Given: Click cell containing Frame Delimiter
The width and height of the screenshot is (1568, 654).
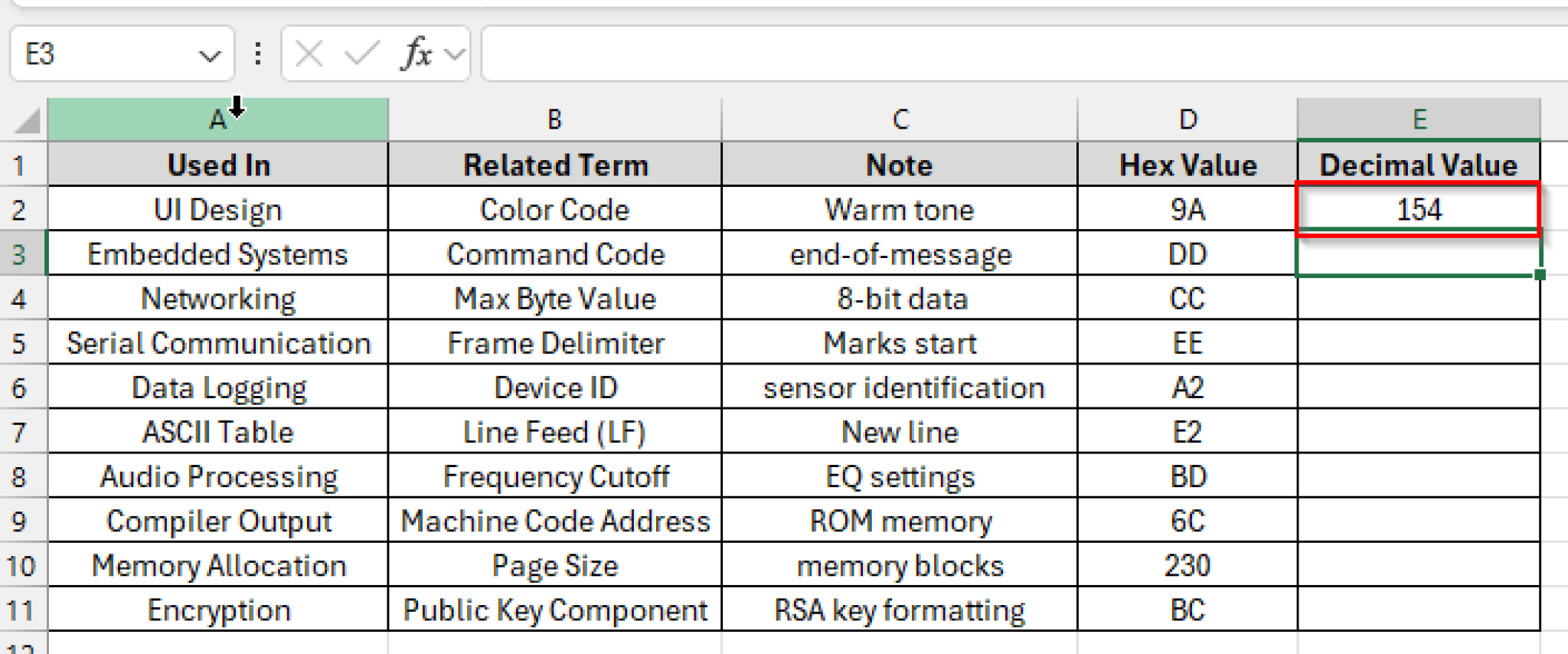Looking at the screenshot, I should [554, 342].
